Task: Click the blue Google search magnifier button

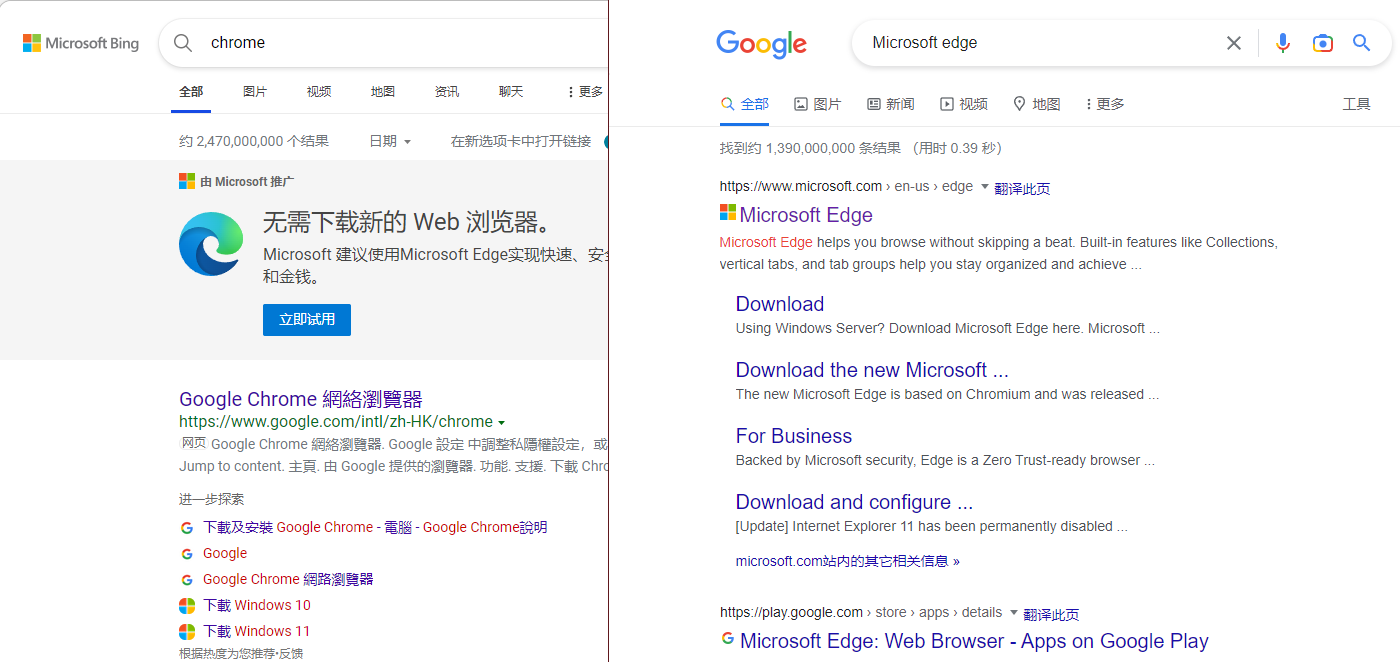Action: point(1361,43)
